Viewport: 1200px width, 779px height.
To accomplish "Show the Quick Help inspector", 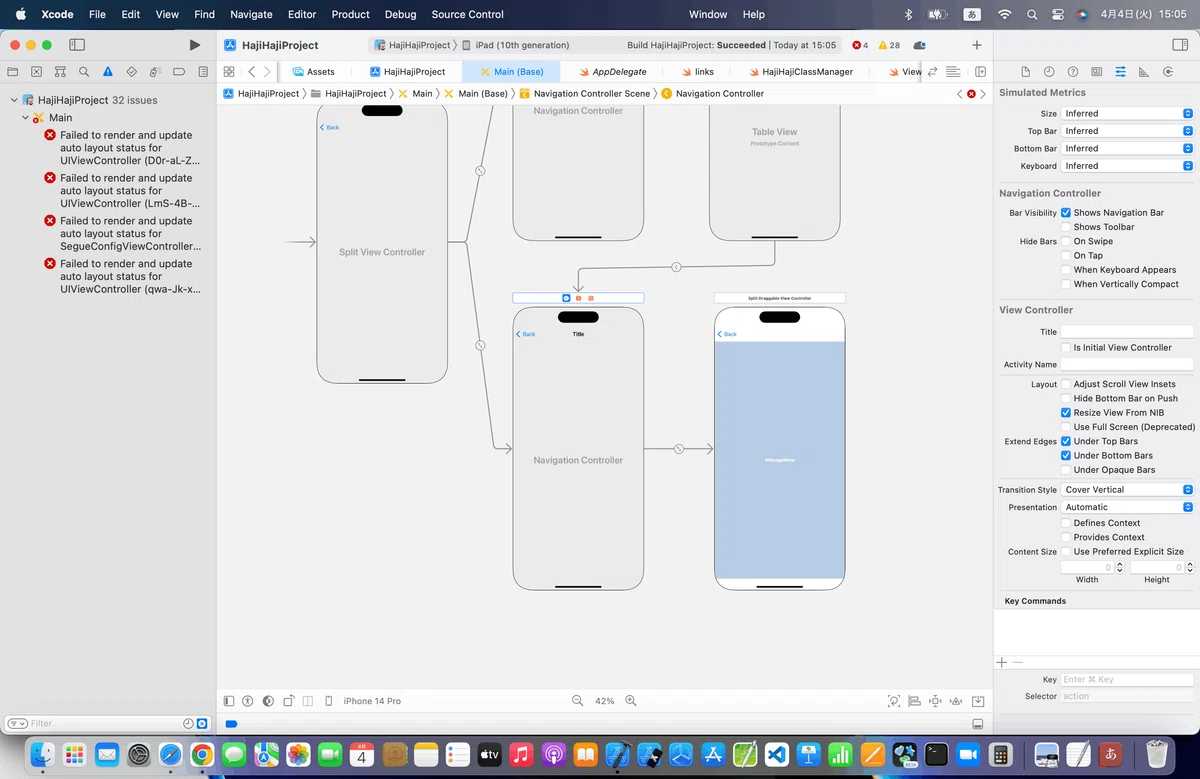I will tap(1073, 72).
